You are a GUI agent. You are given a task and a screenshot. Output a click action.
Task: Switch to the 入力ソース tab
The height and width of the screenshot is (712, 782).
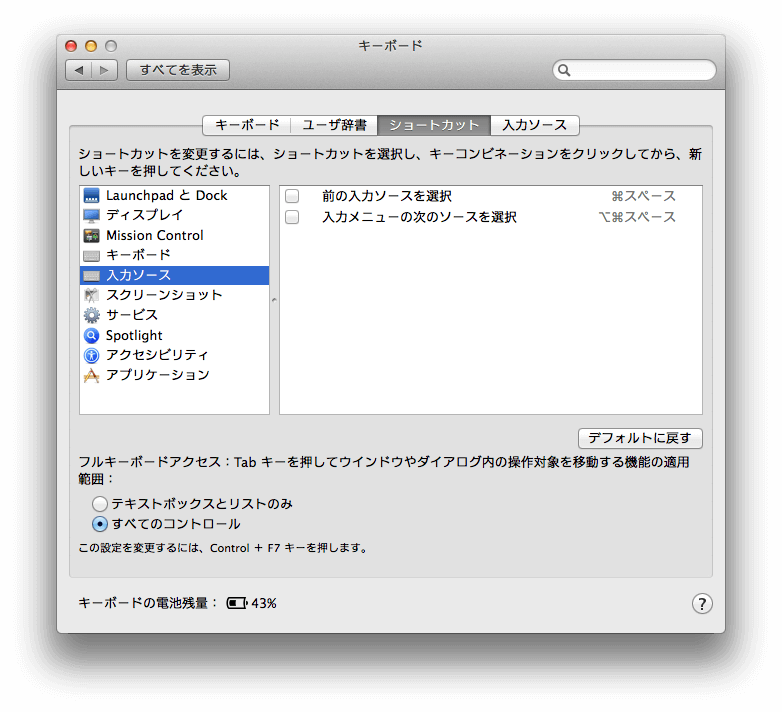point(535,125)
